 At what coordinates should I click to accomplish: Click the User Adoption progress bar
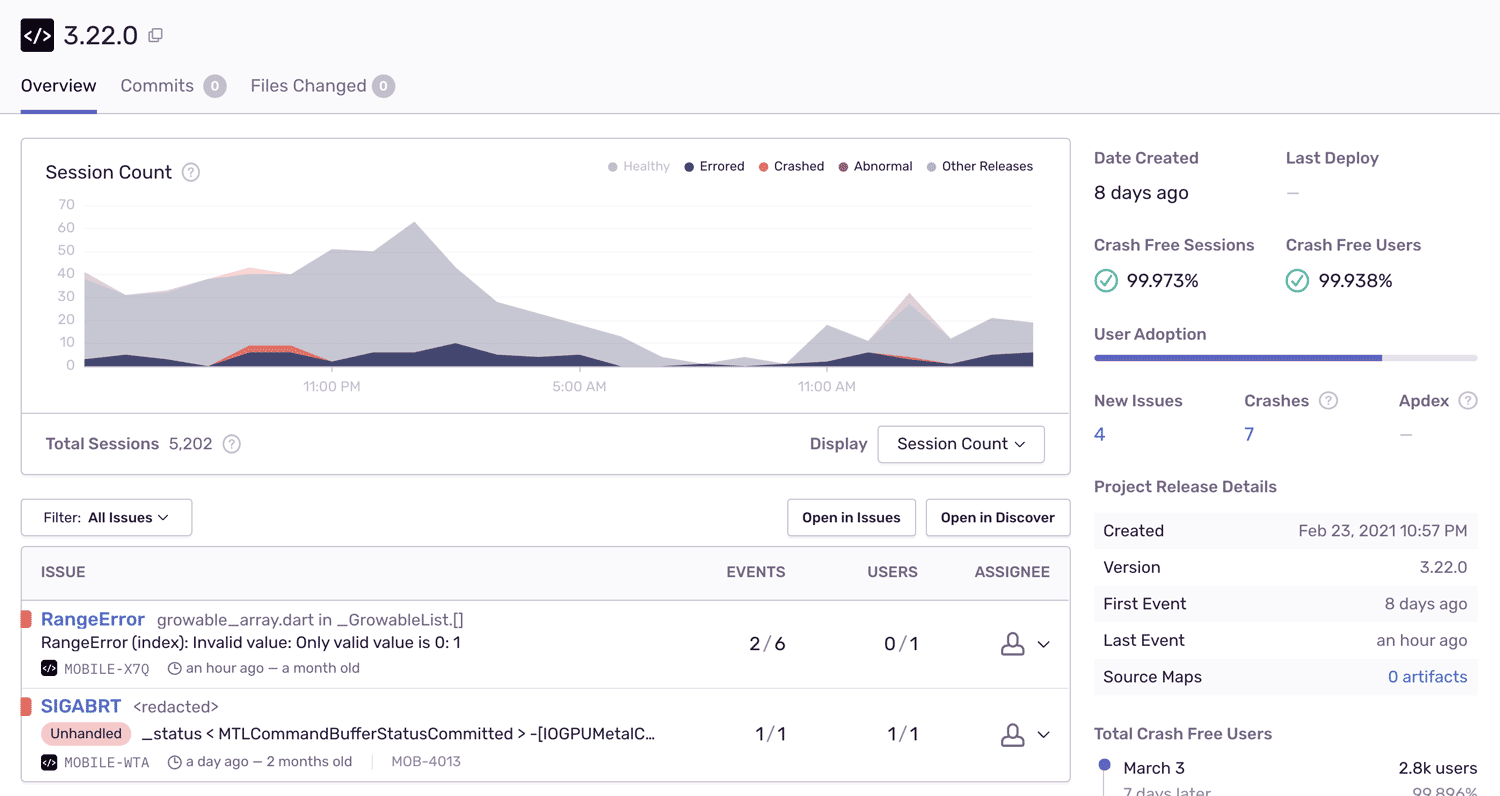(x=1285, y=357)
